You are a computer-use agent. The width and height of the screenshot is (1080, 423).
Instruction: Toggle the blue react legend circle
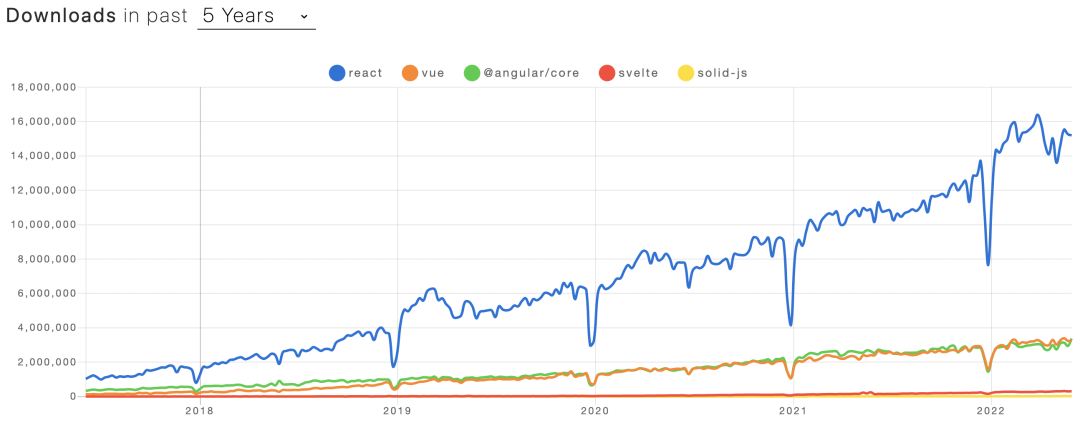click(x=337, y=72)
